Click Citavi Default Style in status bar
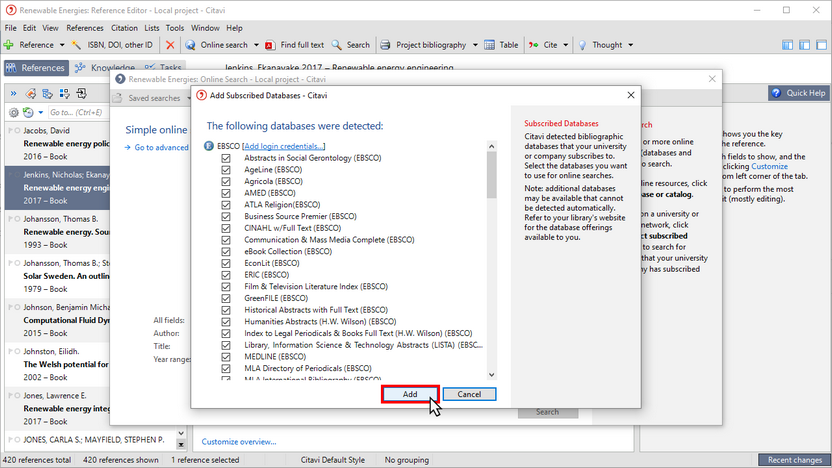The height and width of the screenshot is (468, 832). tap(333, 460)
